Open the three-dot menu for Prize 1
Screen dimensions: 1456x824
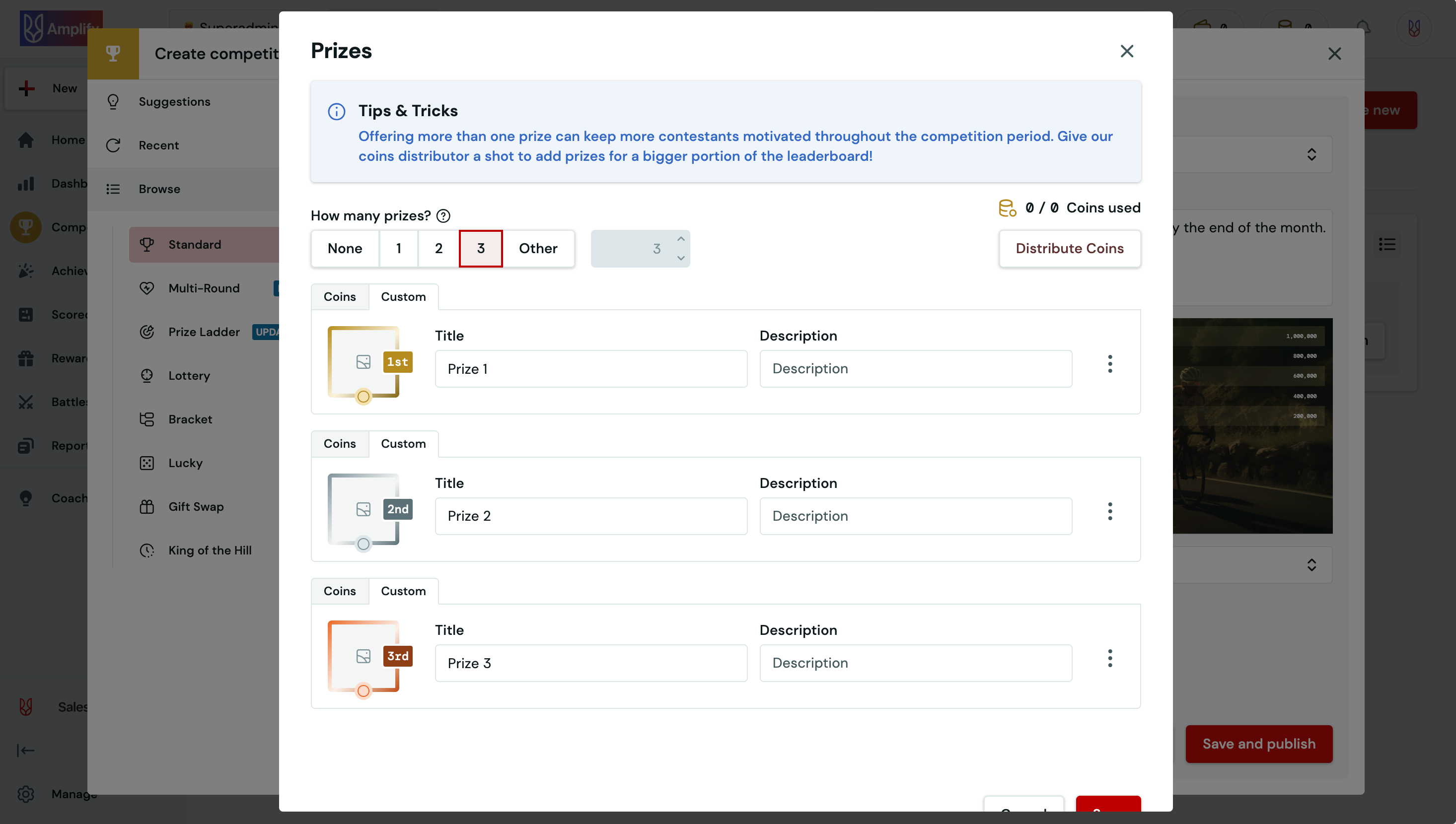(x=1109, y=364)
